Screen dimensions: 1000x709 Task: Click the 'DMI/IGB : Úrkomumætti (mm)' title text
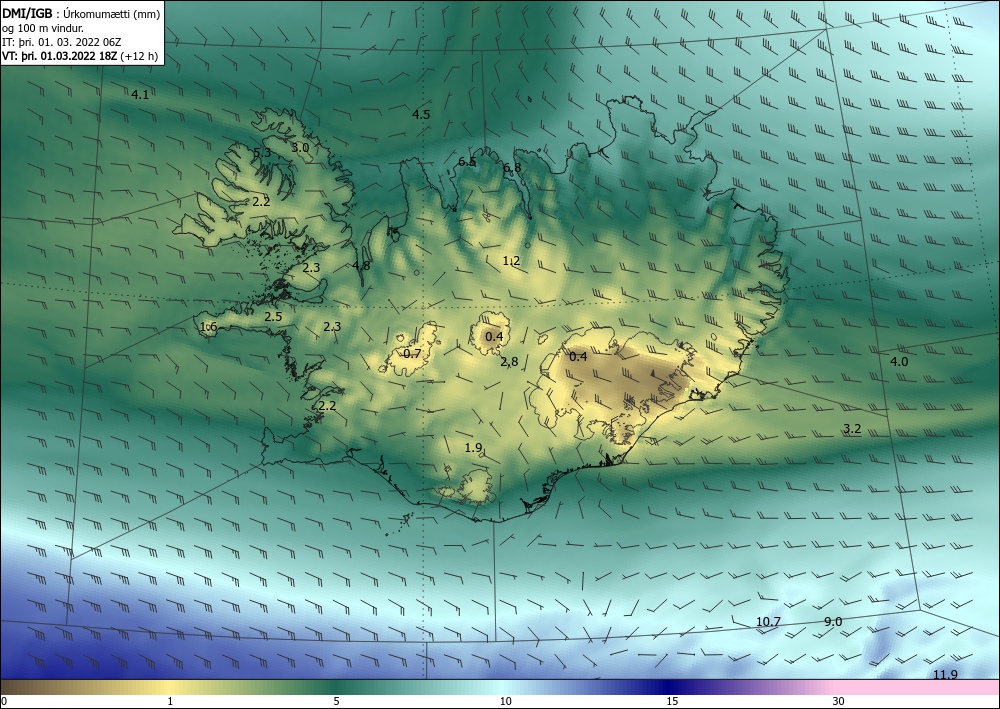point(81,14)
